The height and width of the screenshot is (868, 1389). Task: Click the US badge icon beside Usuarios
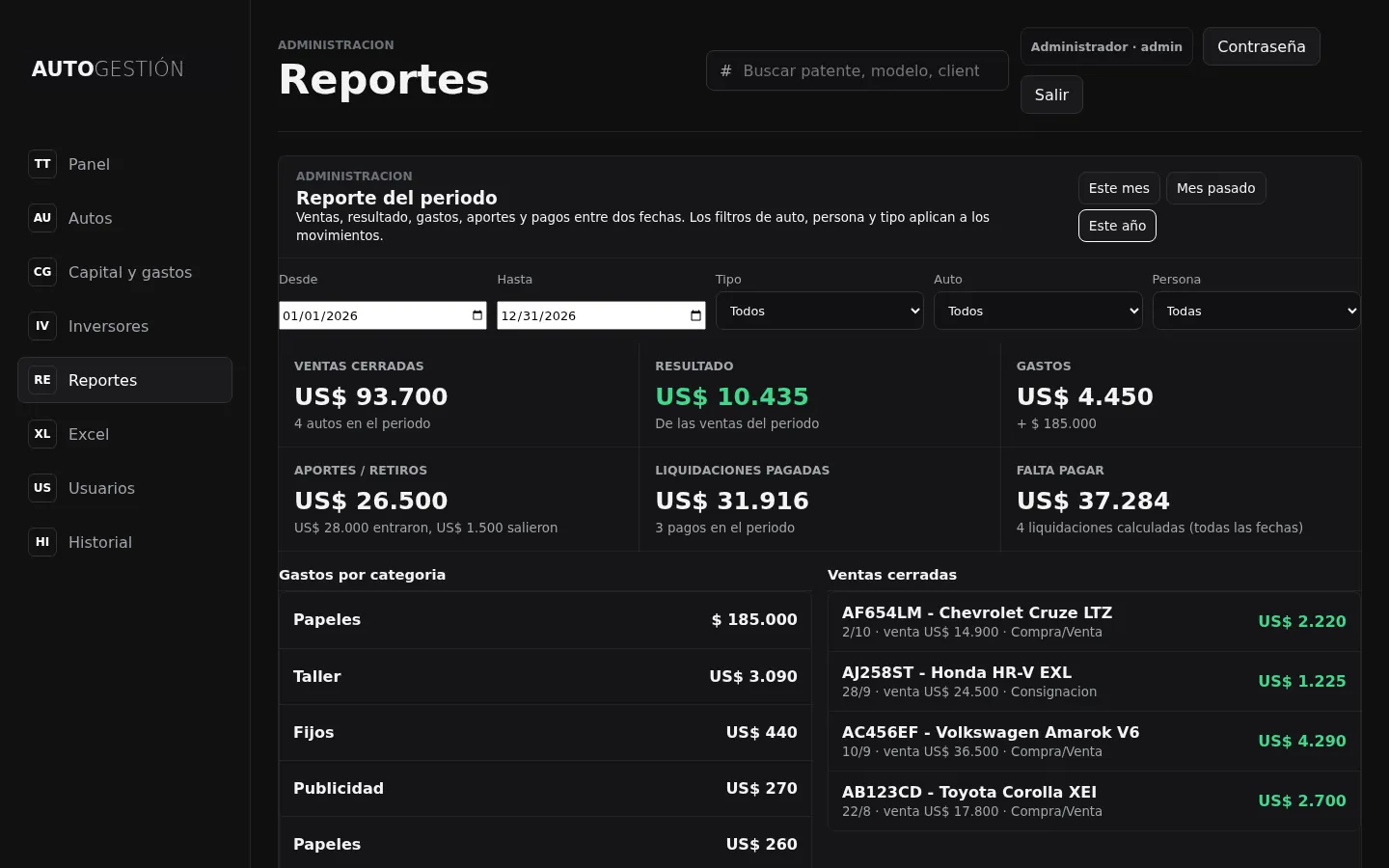pos(42,488)
